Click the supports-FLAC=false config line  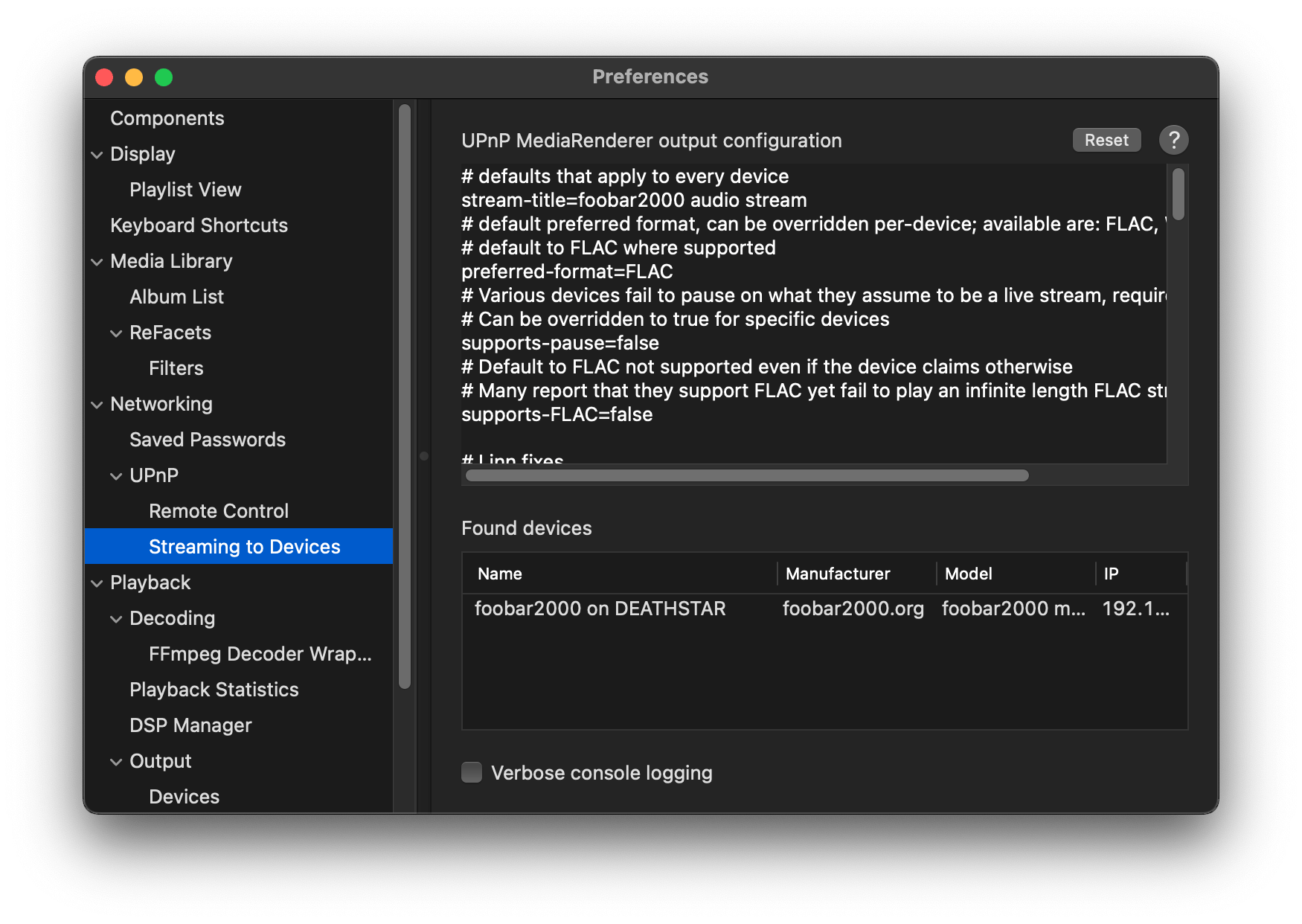557,414
